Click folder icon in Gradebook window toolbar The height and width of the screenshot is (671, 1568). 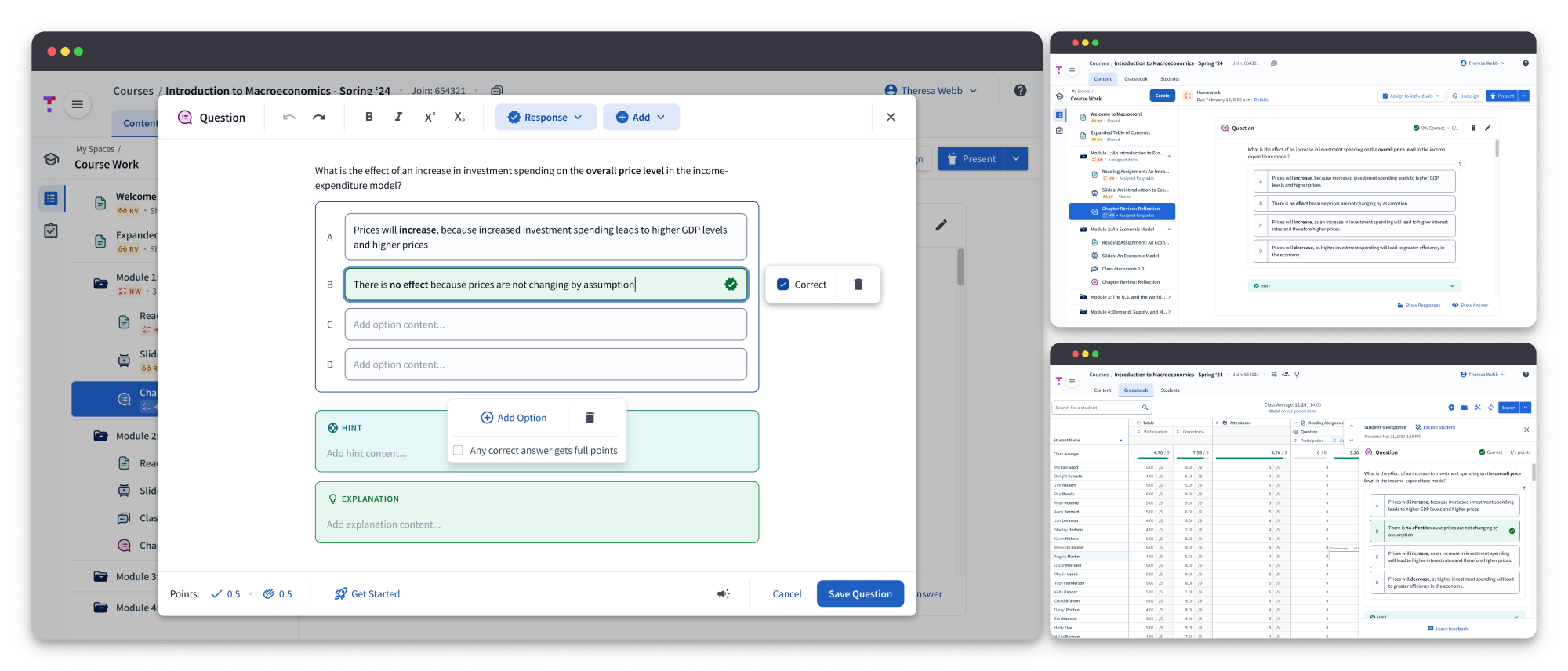[x=1465, y=408]
